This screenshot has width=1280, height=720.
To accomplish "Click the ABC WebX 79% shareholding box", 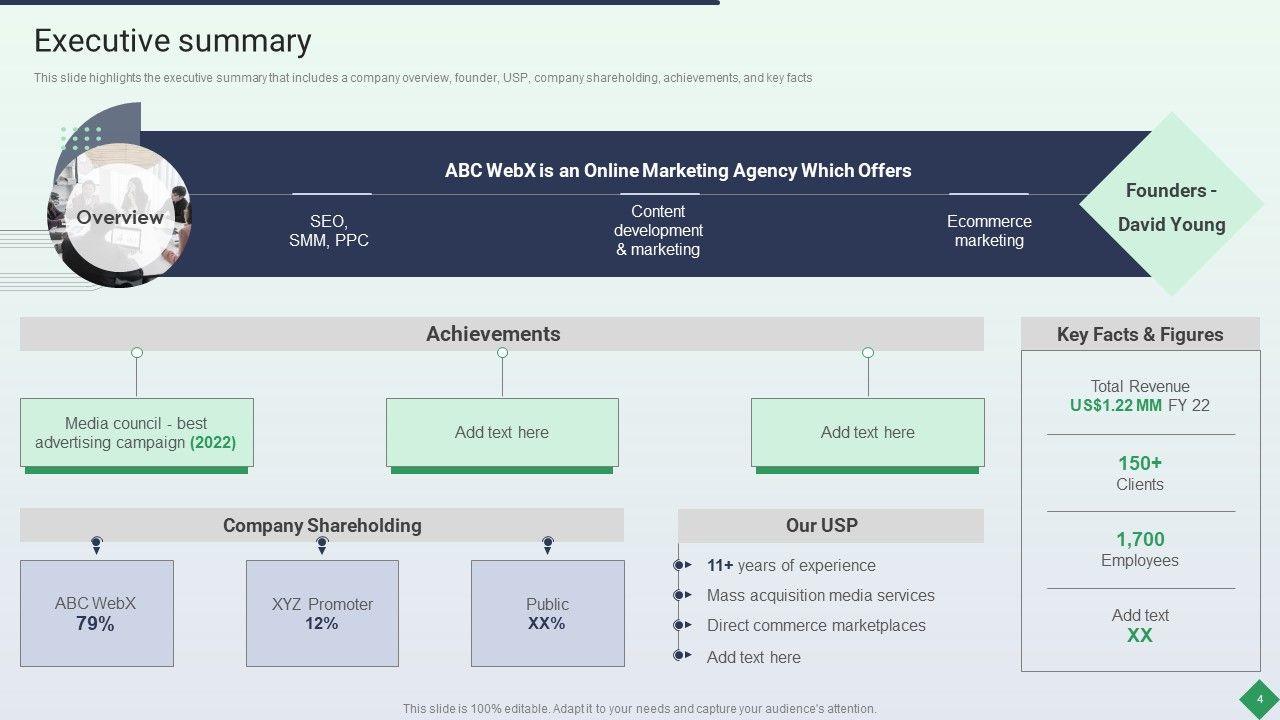I will 96,613.
